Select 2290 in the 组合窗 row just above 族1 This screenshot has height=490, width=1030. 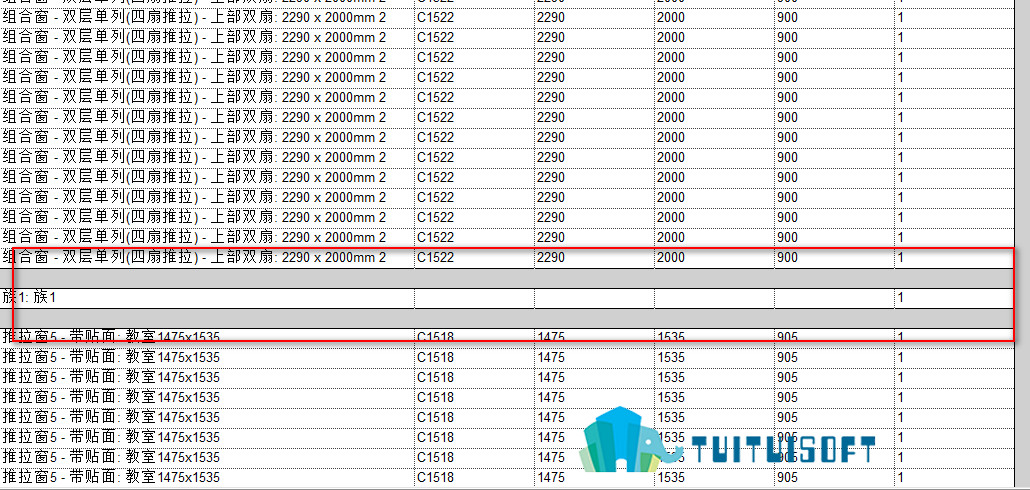[550, 257]
